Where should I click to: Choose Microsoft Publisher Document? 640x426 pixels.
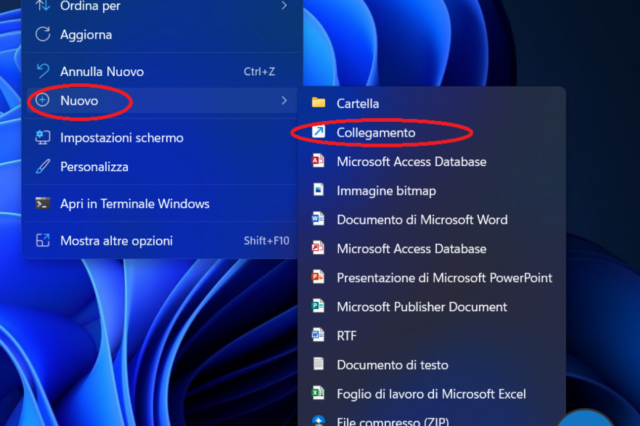(x=432, y=306)
